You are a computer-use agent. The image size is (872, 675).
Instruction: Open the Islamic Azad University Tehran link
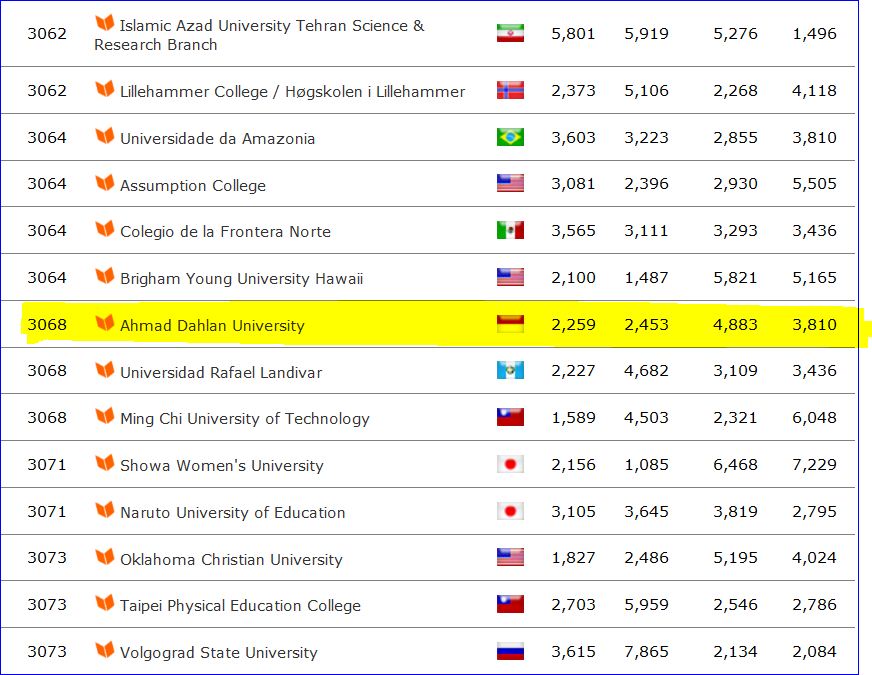259,34
